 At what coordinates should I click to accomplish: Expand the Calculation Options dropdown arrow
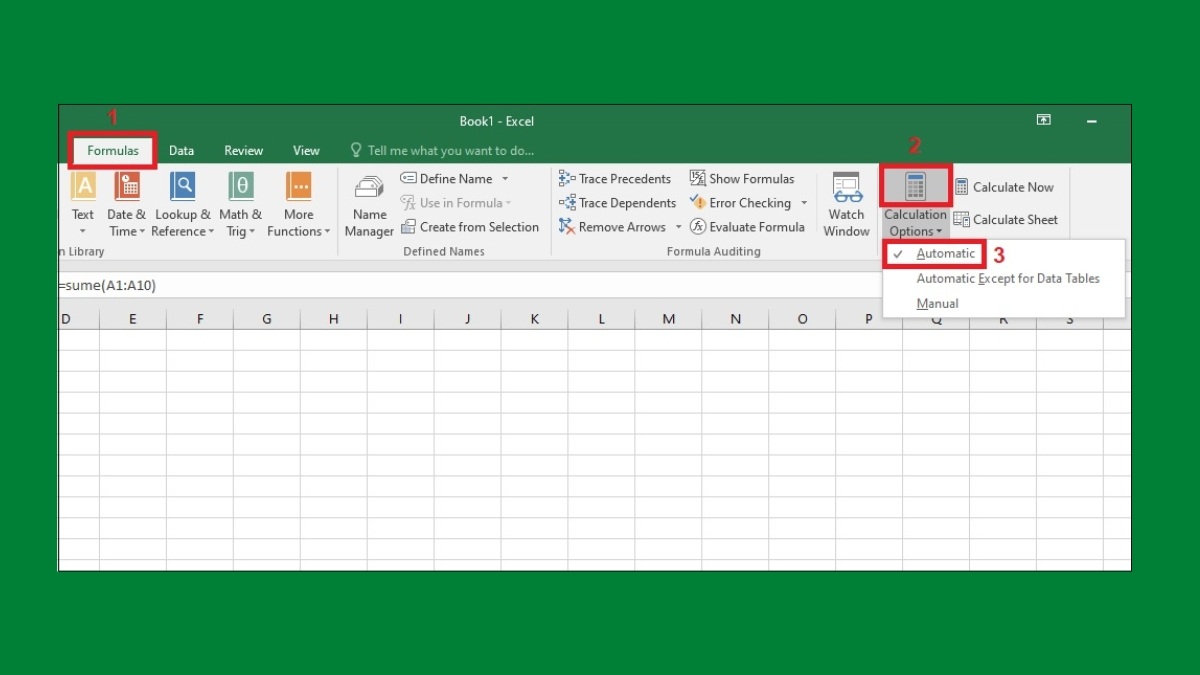[x=939, y=232]
